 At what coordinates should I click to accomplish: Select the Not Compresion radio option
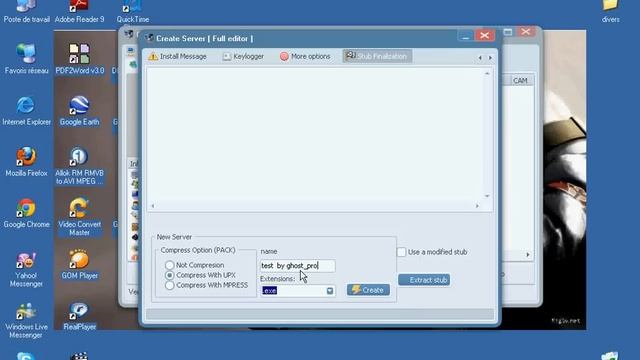(195, 265)
